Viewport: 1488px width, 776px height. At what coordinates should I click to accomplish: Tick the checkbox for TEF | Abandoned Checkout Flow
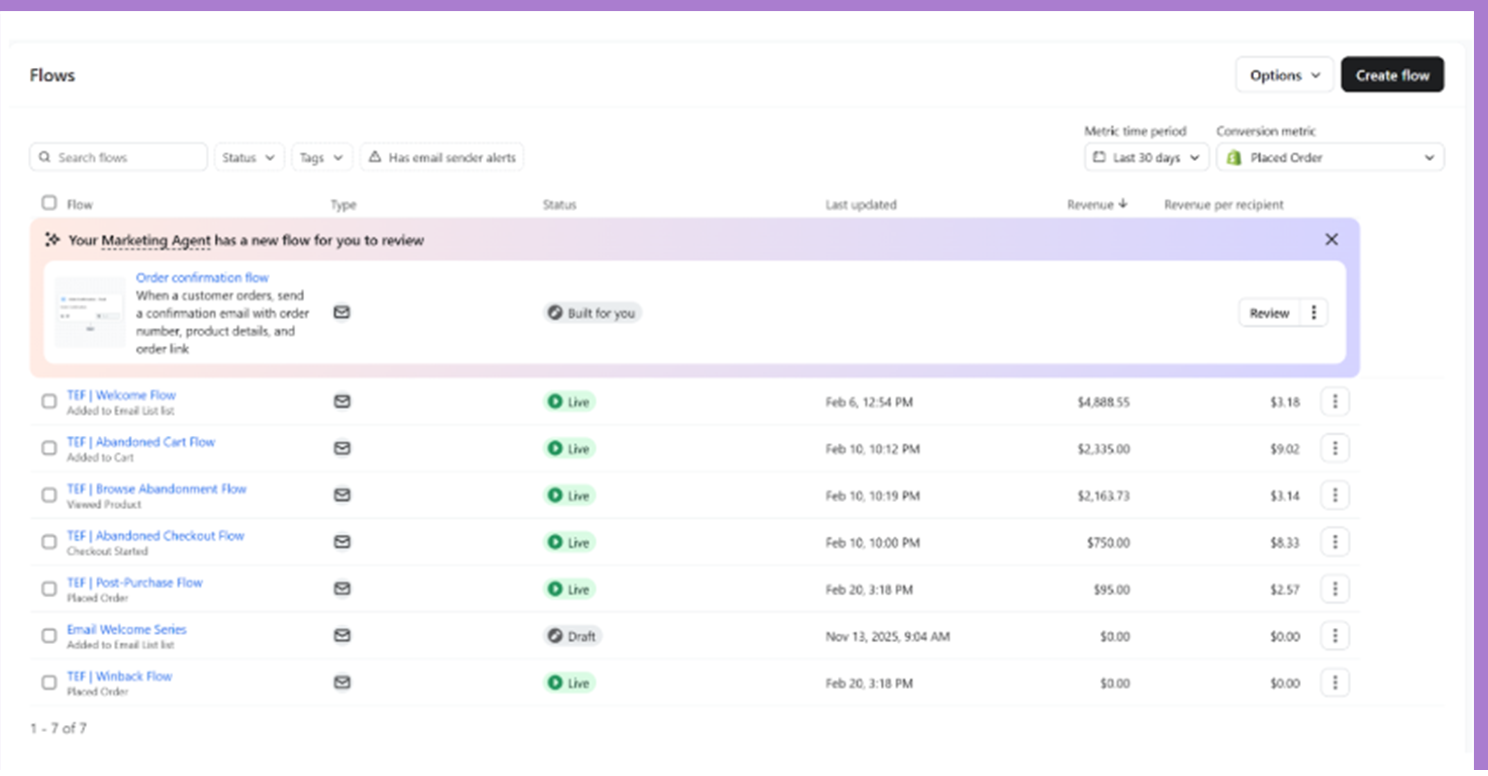click(x=49, y=542)
